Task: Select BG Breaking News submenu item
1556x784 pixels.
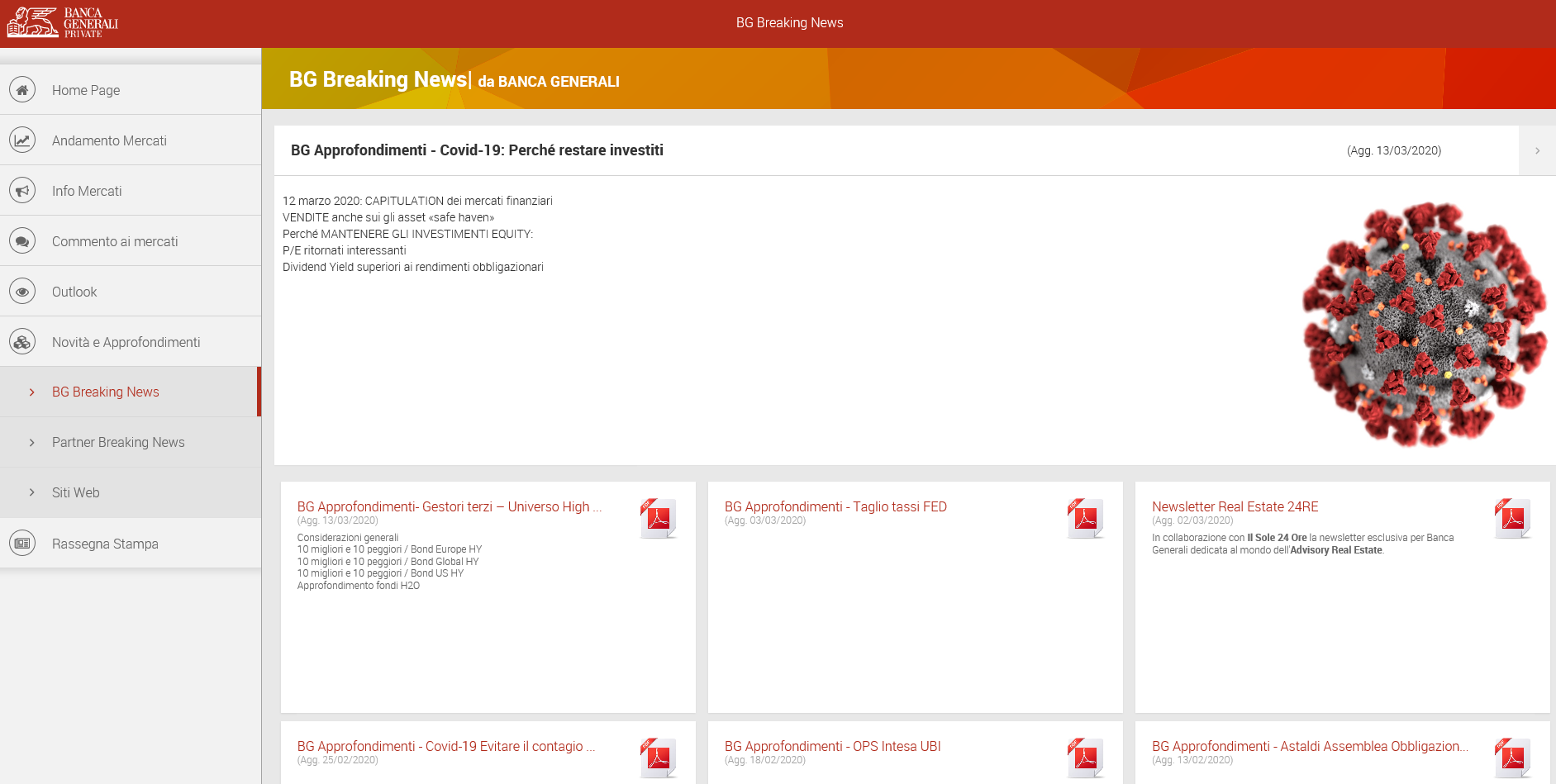Action: pos(131,392)
